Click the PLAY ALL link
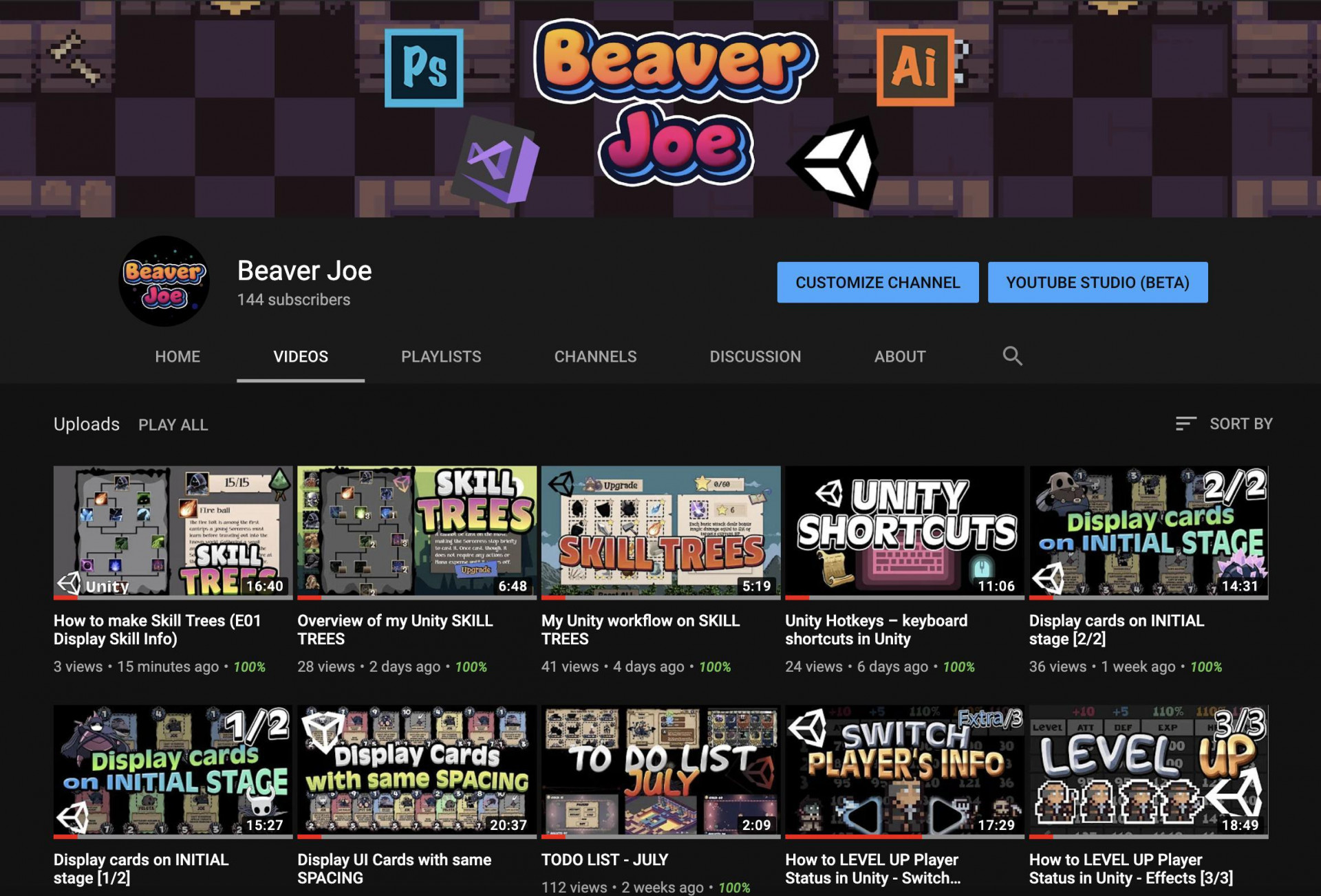The image size is (1321, 896). [173, 425]
